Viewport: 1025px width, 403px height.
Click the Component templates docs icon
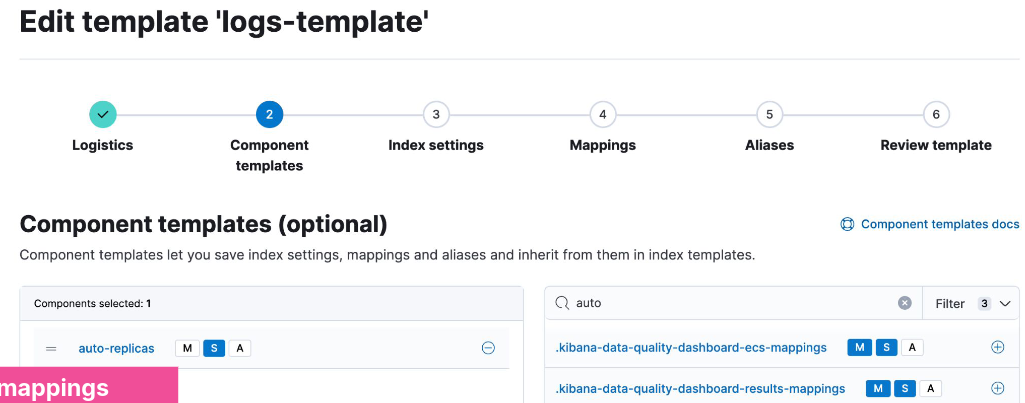[x=847, y=225]
